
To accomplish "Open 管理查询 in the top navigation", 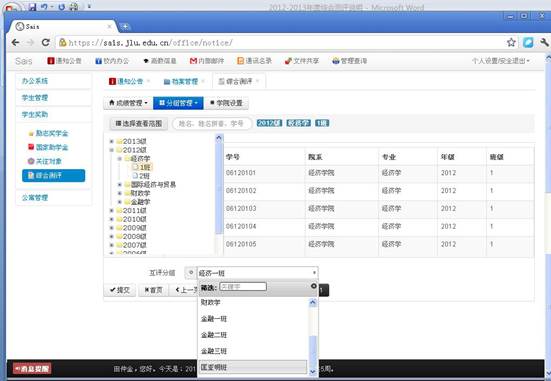I will 350,61.
